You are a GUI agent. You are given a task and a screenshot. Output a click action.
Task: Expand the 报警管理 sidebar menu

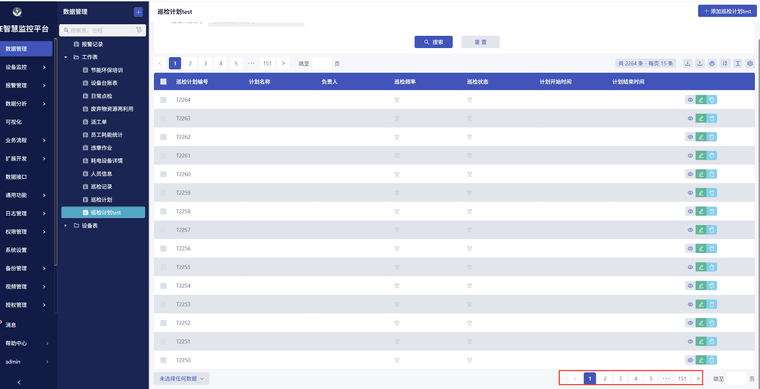coord(26,85)
